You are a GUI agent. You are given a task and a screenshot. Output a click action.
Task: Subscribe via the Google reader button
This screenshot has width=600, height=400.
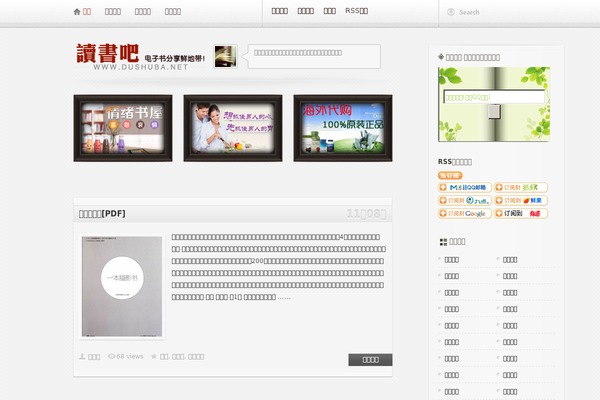465,214
